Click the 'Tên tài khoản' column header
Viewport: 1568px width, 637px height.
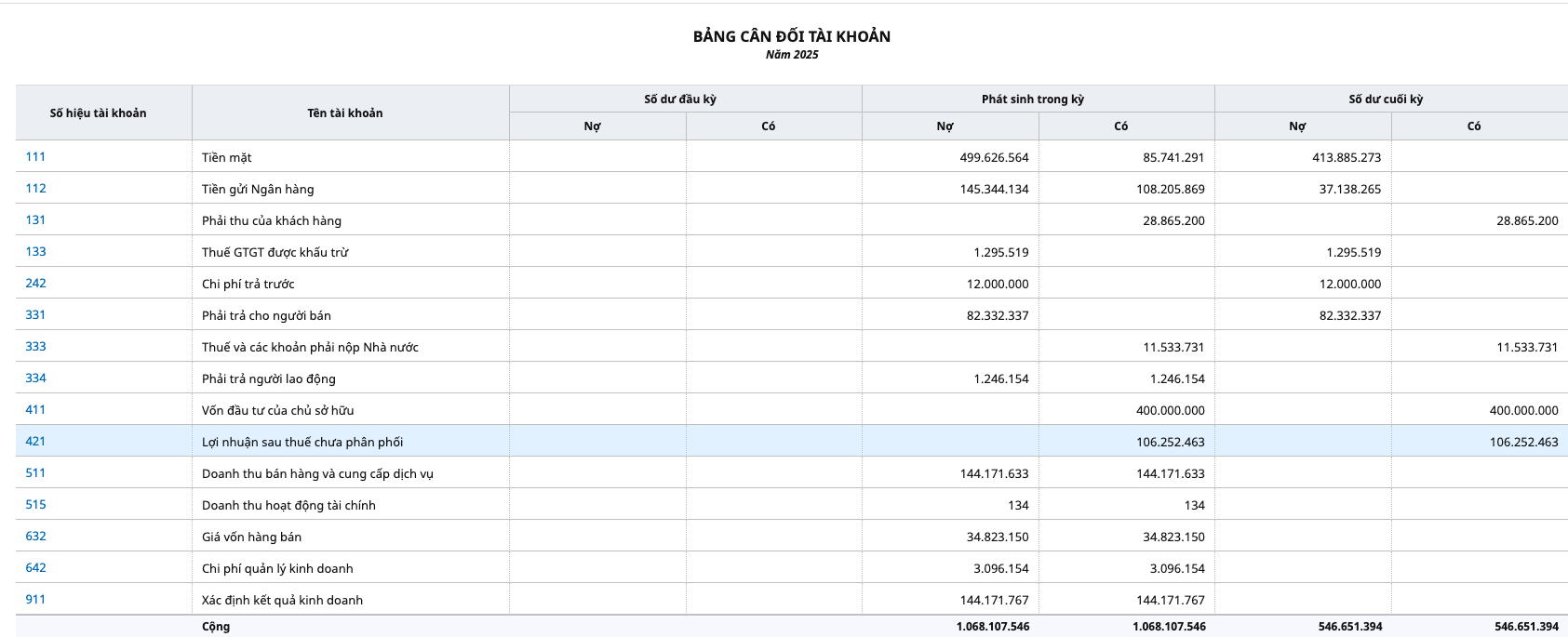point(345,113)
